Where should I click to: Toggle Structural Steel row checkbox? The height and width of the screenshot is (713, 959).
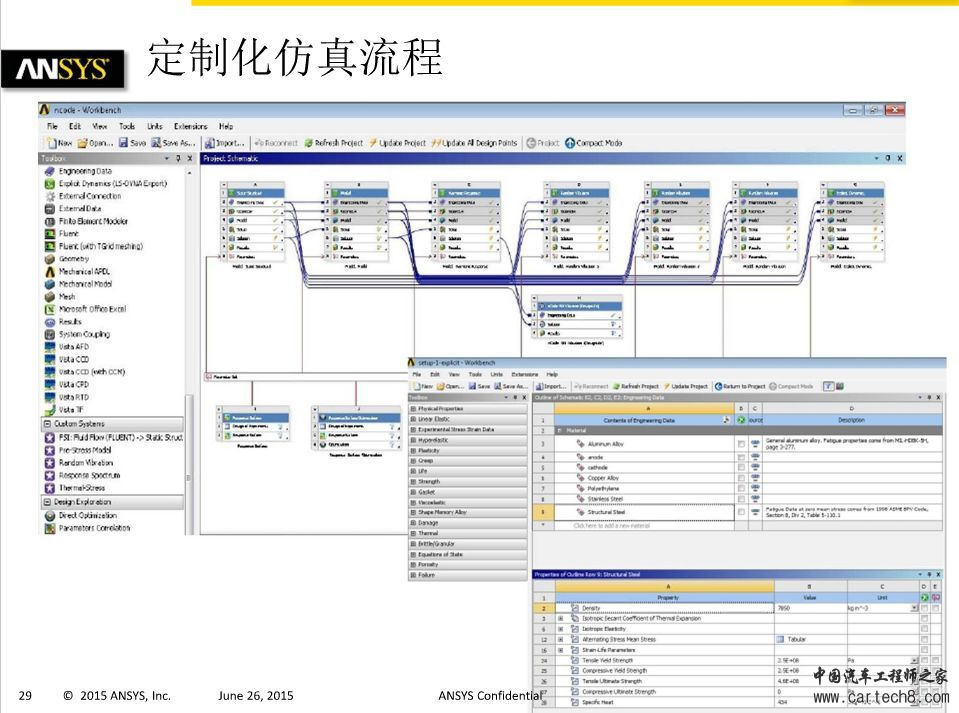741,512
